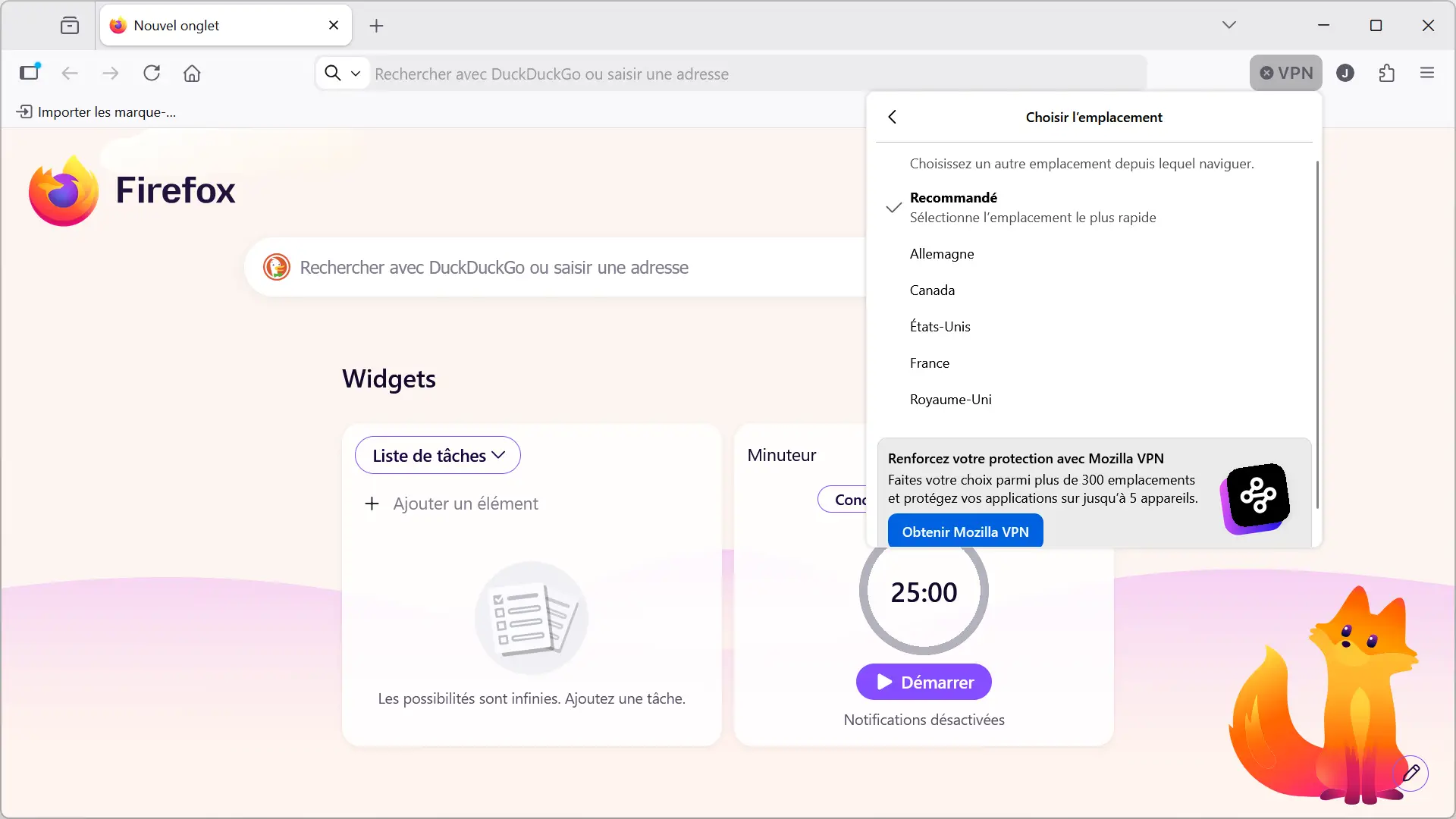Open the list all tabs chevron
Screen dimensions: 1456x819
[1229, 25]
